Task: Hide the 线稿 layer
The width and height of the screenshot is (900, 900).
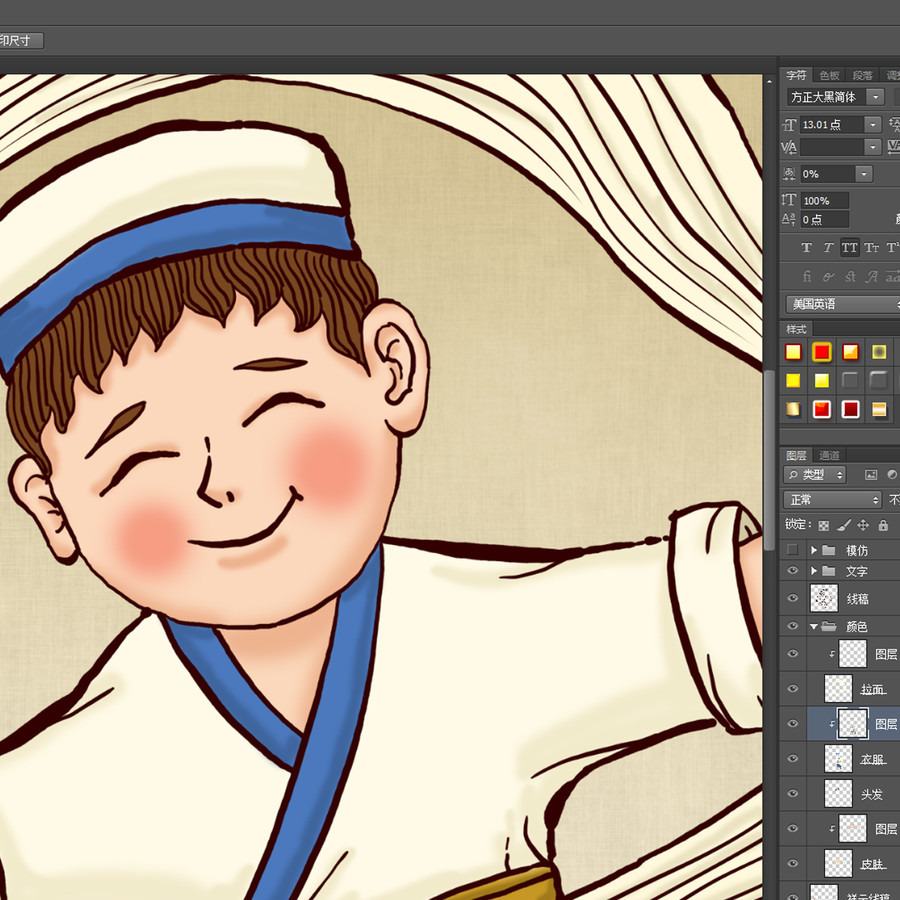Action: pos(792,598)
